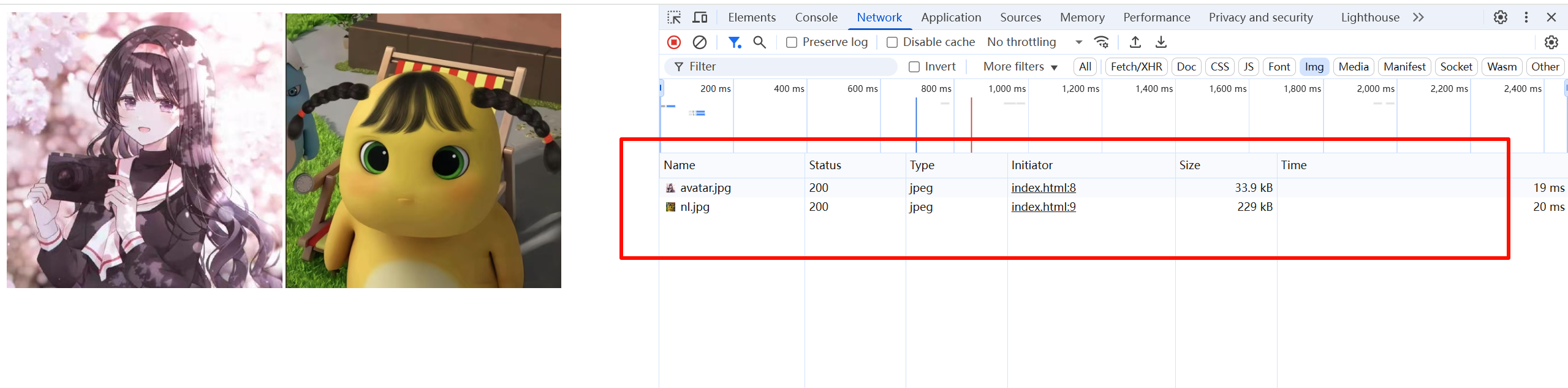1568x388 pixels.
Task: Expand the More filters menu
Action: point(1020,67)
